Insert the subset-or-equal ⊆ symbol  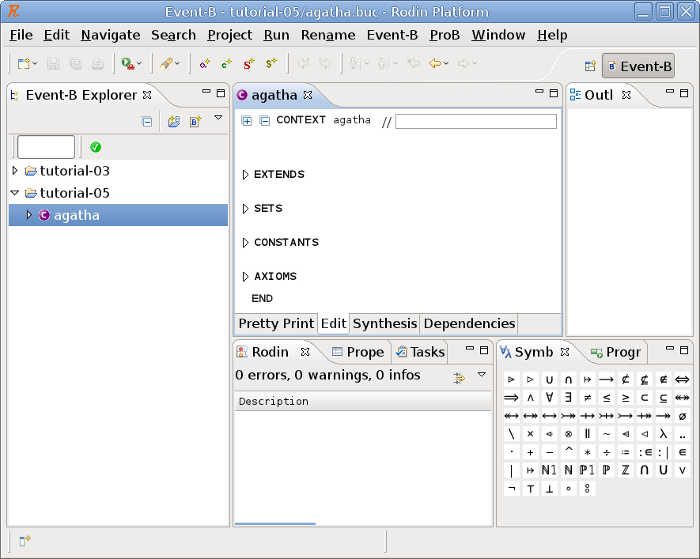point(663,397)
